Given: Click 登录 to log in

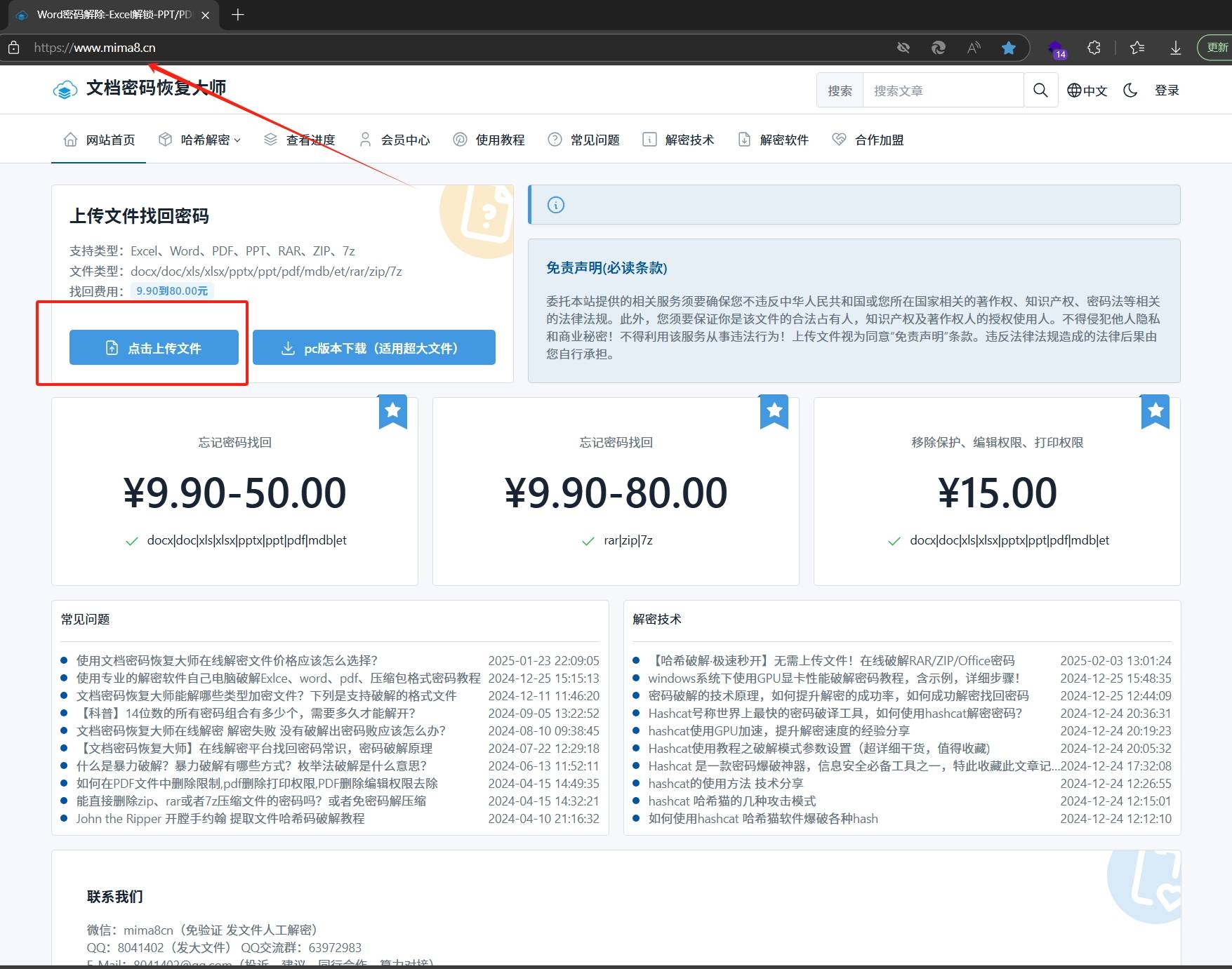Looking at the screenshot, I should 1167,91.
